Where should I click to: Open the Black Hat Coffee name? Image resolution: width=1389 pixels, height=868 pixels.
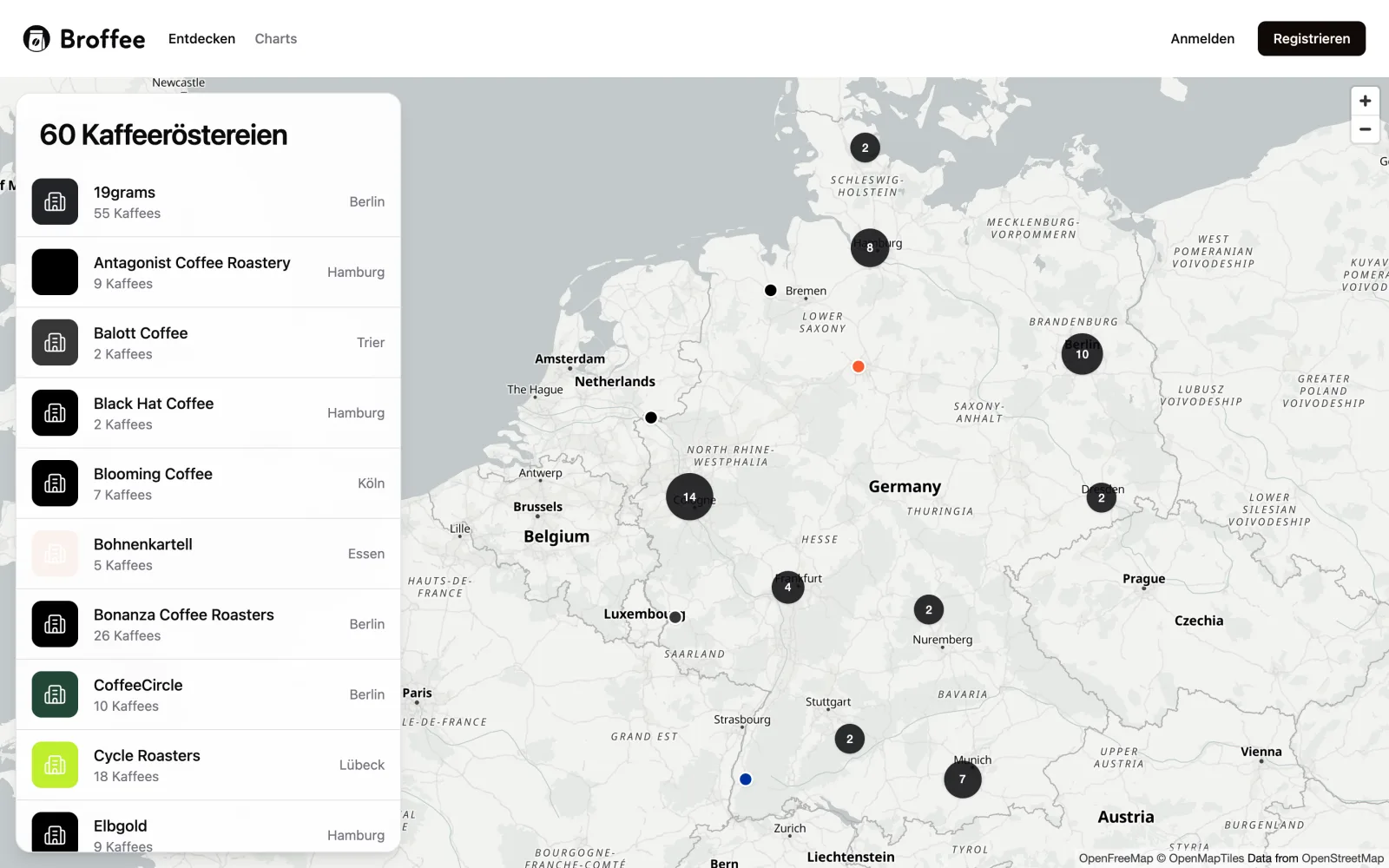[154, 404]
